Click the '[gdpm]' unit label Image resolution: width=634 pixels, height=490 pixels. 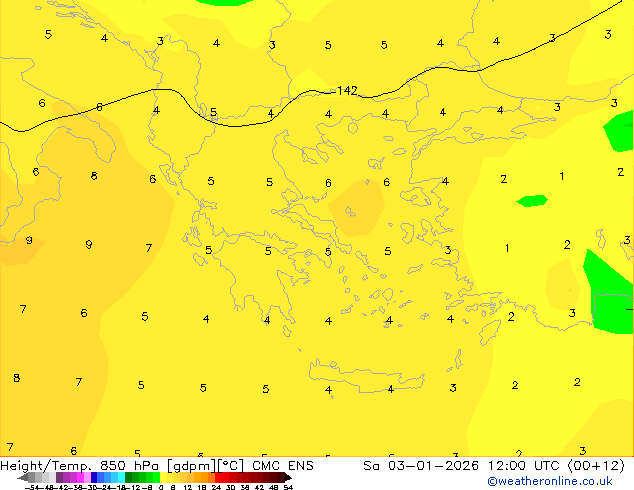[192, 466]
